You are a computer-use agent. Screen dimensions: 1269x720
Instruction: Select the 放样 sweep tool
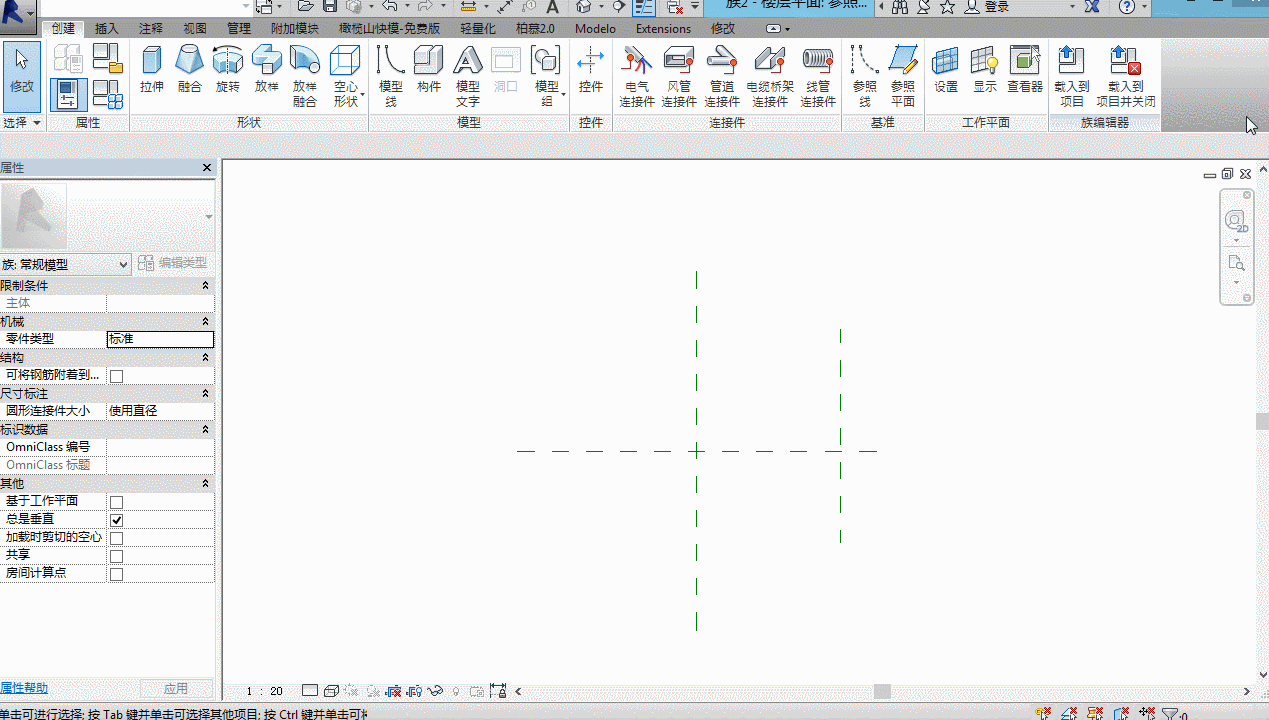click(x=267, y=69)
